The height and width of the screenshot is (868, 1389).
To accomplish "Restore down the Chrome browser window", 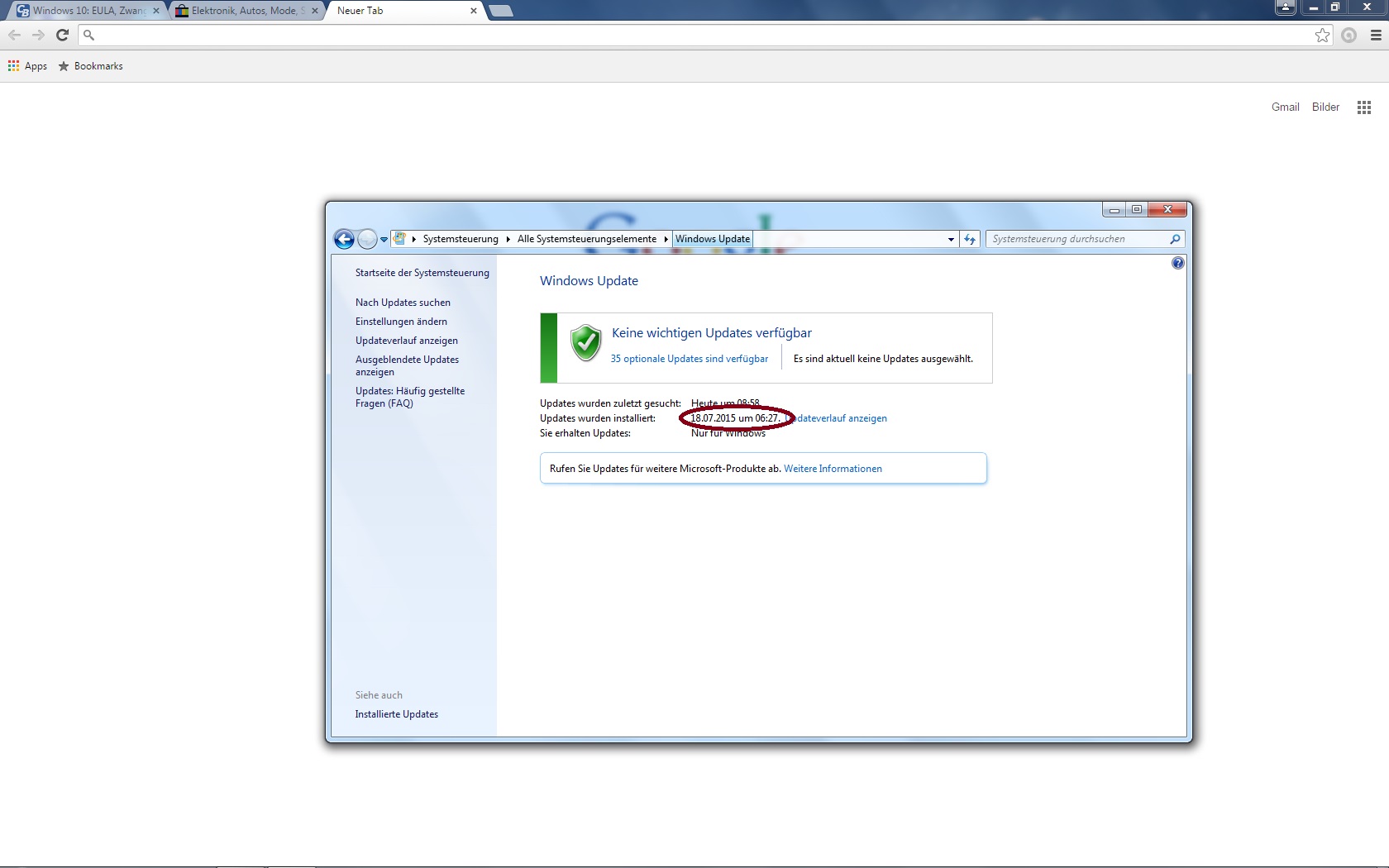I will pos(1335,7).
